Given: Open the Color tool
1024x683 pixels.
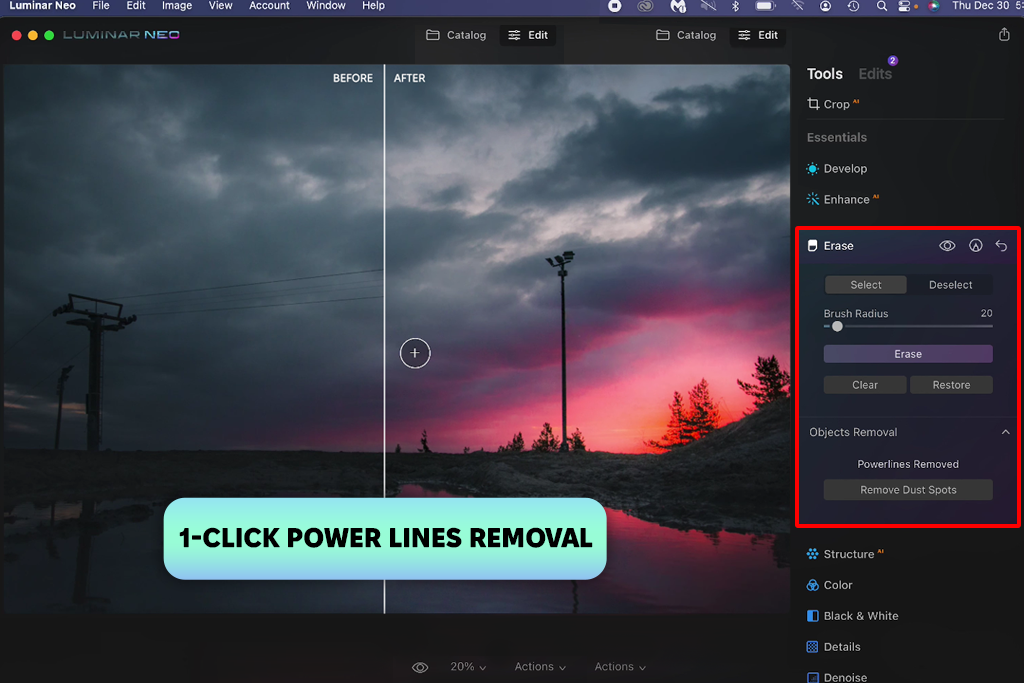Looking at the screenshot, I should coord(829,585).
